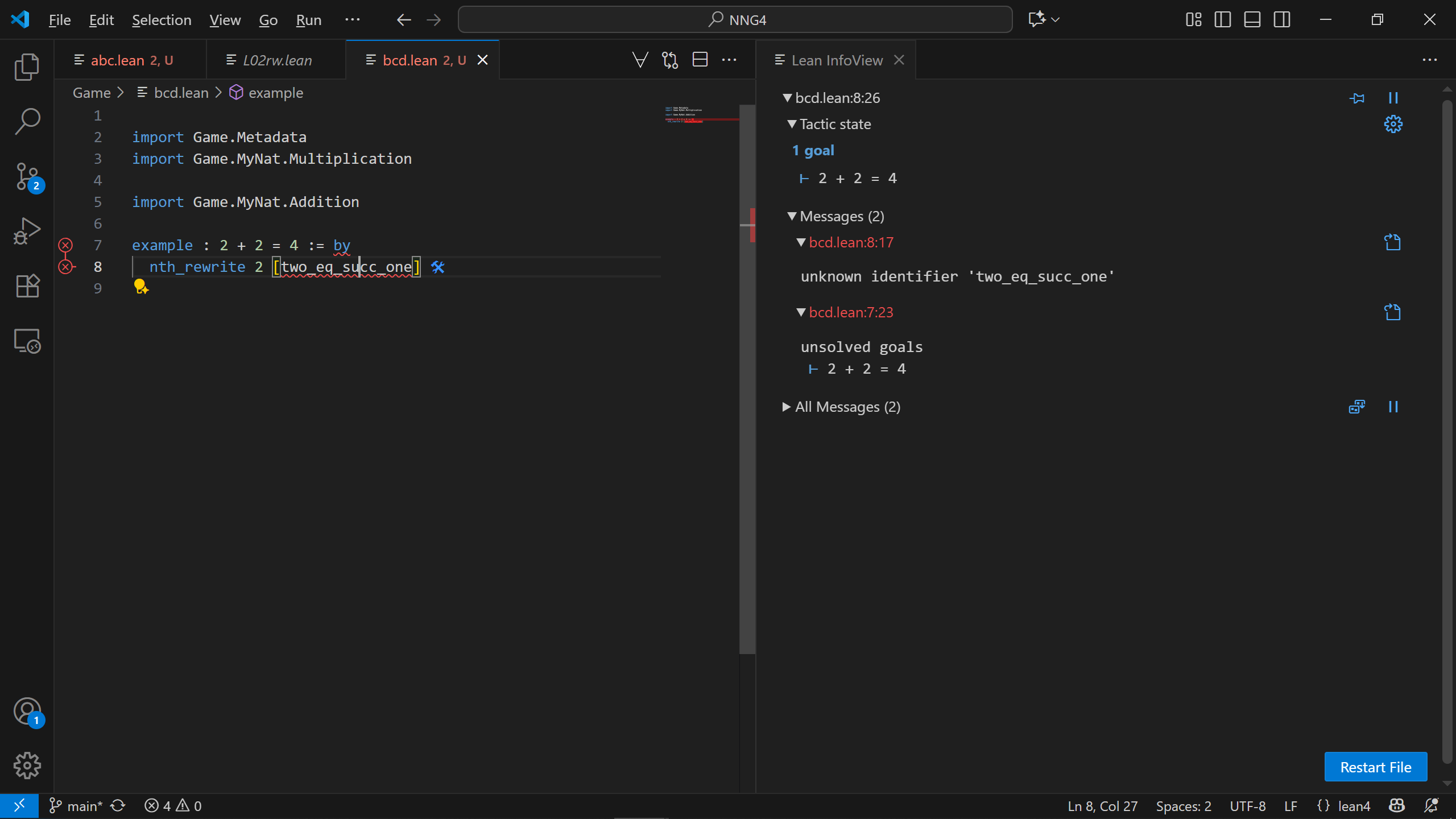Pause updating at top of InfoView
1456x819 pixels.
(1393, 98)
